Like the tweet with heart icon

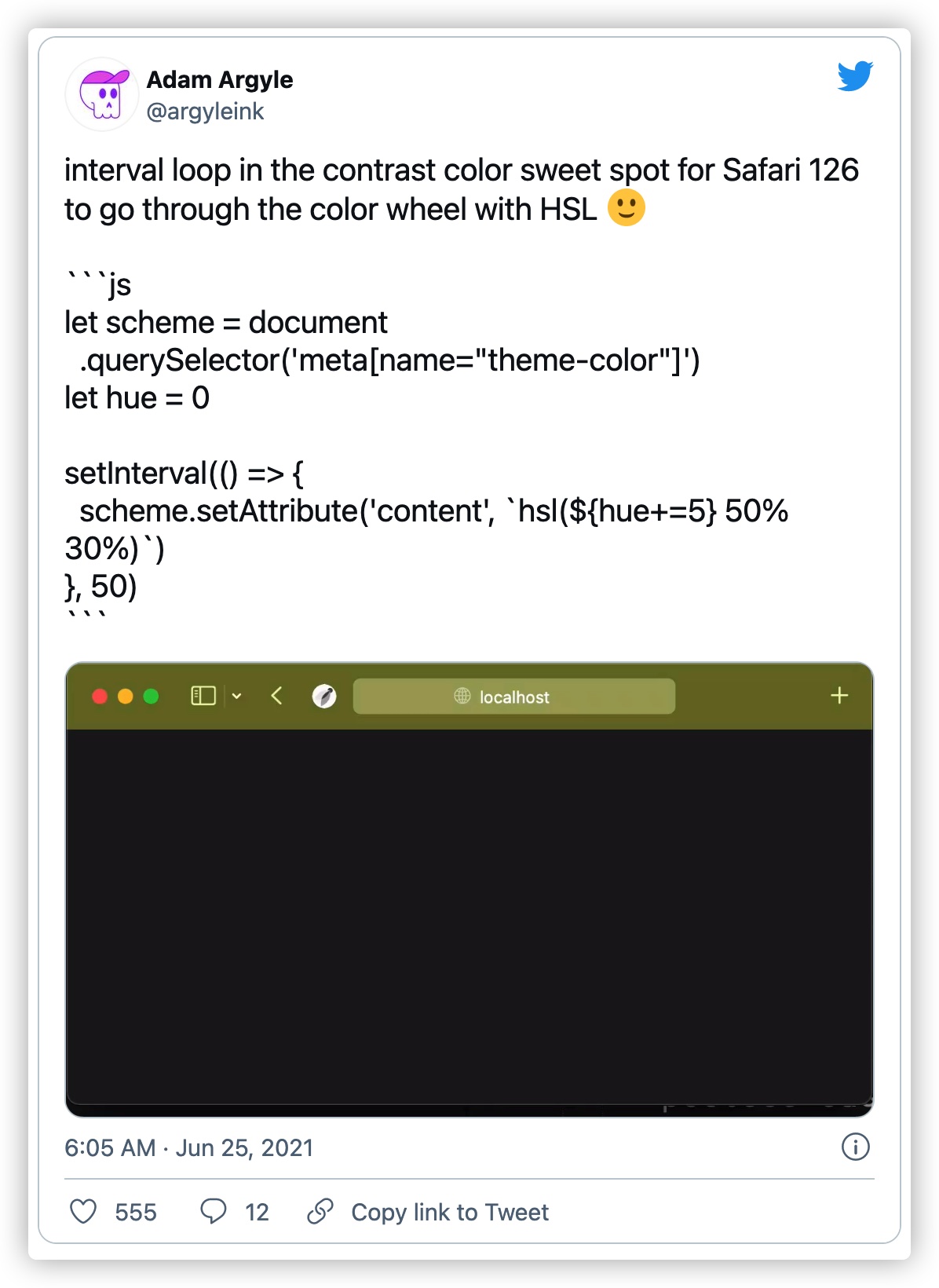tap(83, 1211)
